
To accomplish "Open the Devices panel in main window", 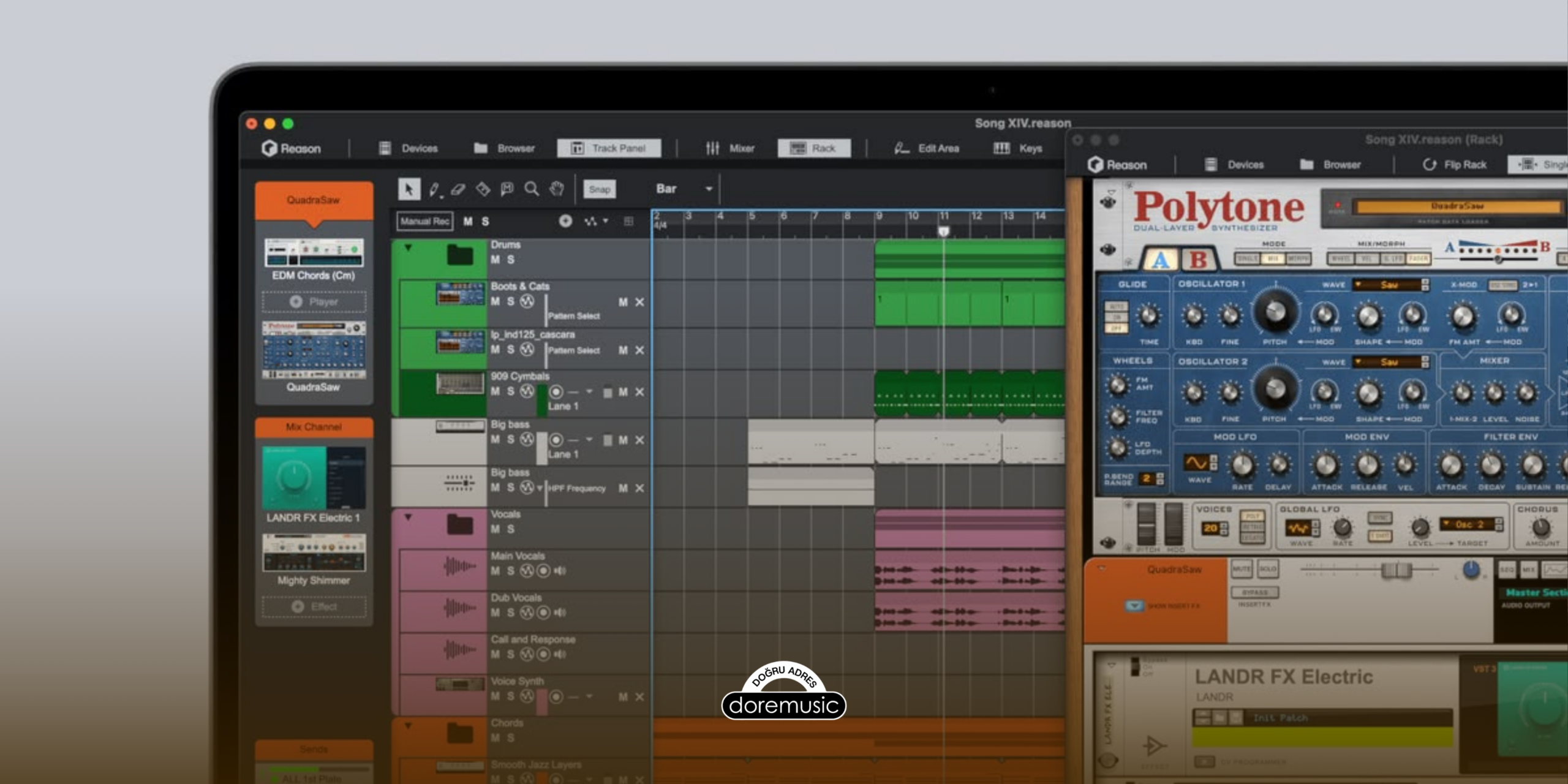I will click(409, 148).
